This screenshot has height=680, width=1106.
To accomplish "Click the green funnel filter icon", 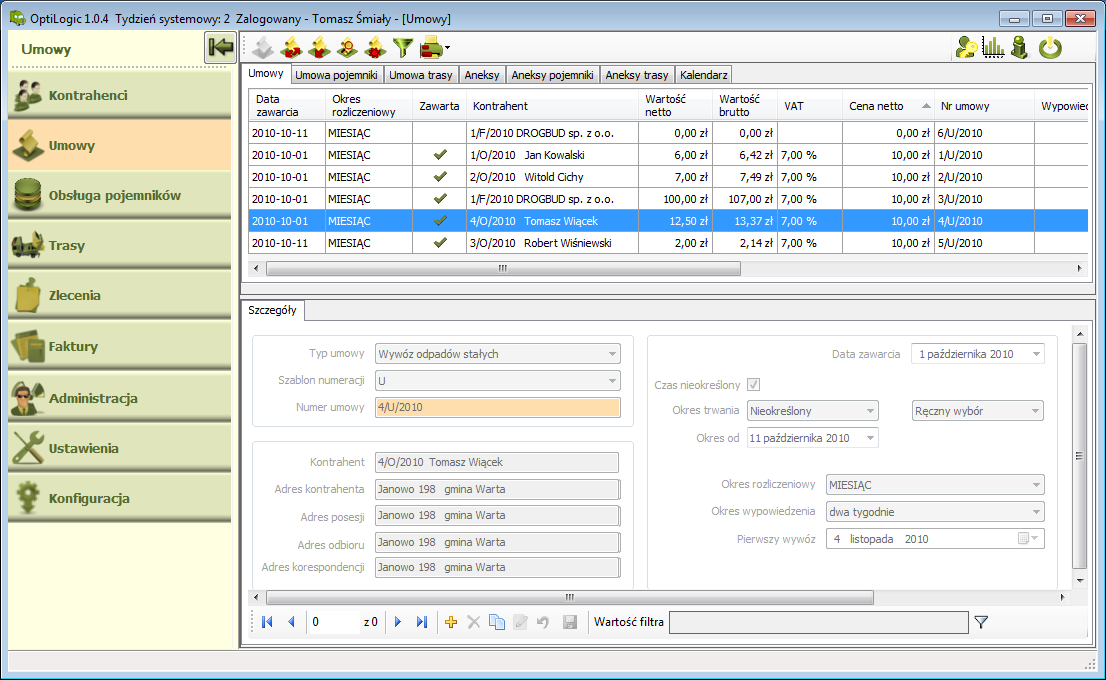I will tap(403, 48).
